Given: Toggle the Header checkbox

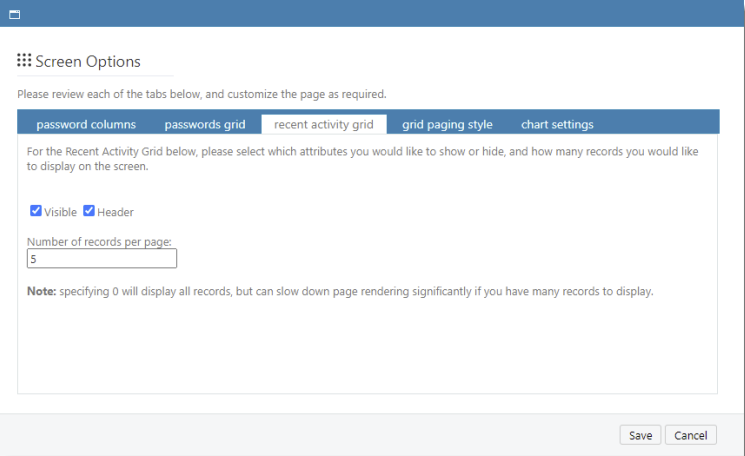Looking at the screenshot, I should pos(89,211).
